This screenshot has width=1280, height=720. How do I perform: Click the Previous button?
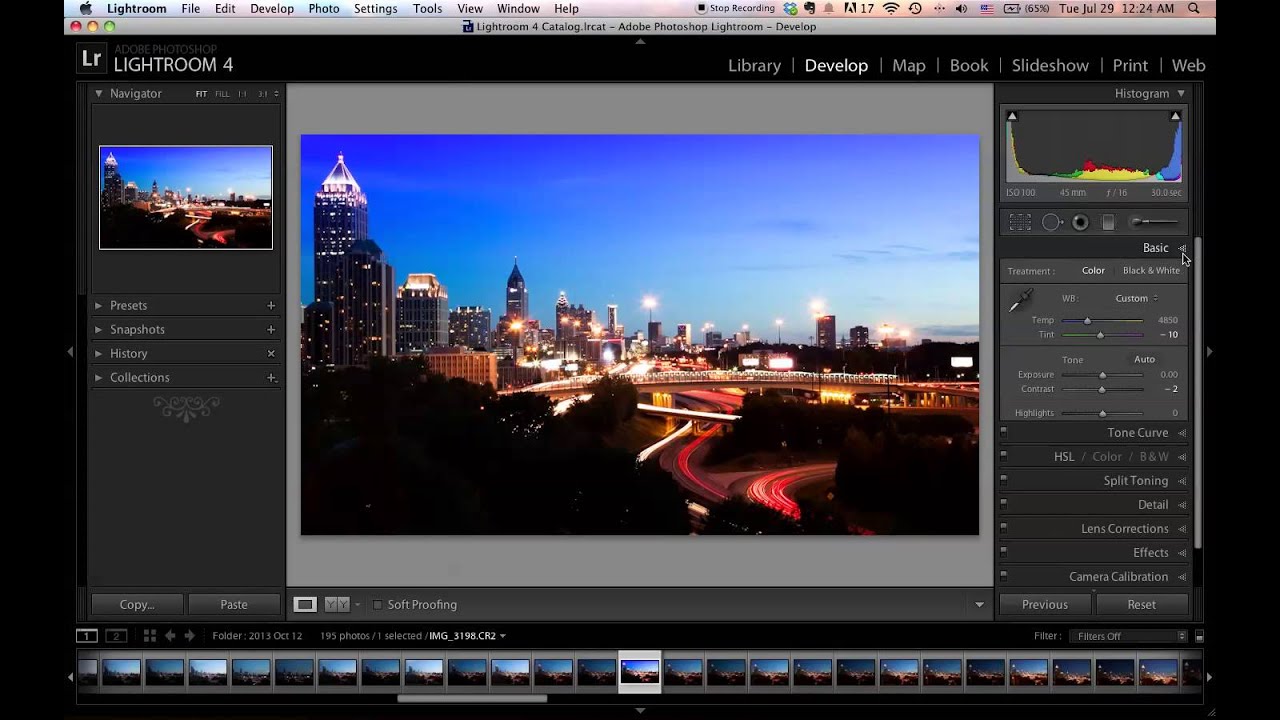coord(1045,604)
